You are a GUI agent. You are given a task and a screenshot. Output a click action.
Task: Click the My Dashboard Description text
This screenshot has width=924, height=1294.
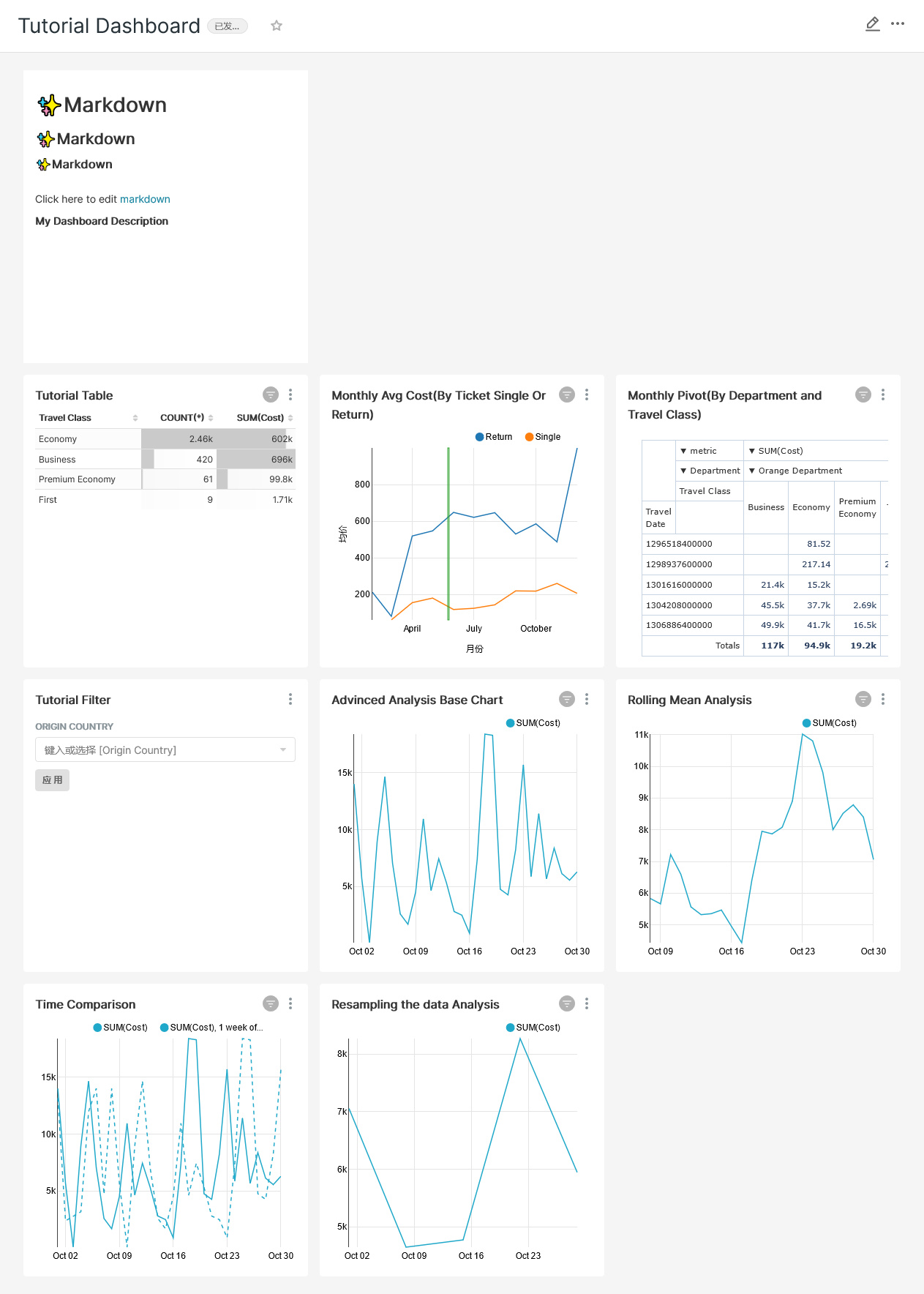click(102, 221)
